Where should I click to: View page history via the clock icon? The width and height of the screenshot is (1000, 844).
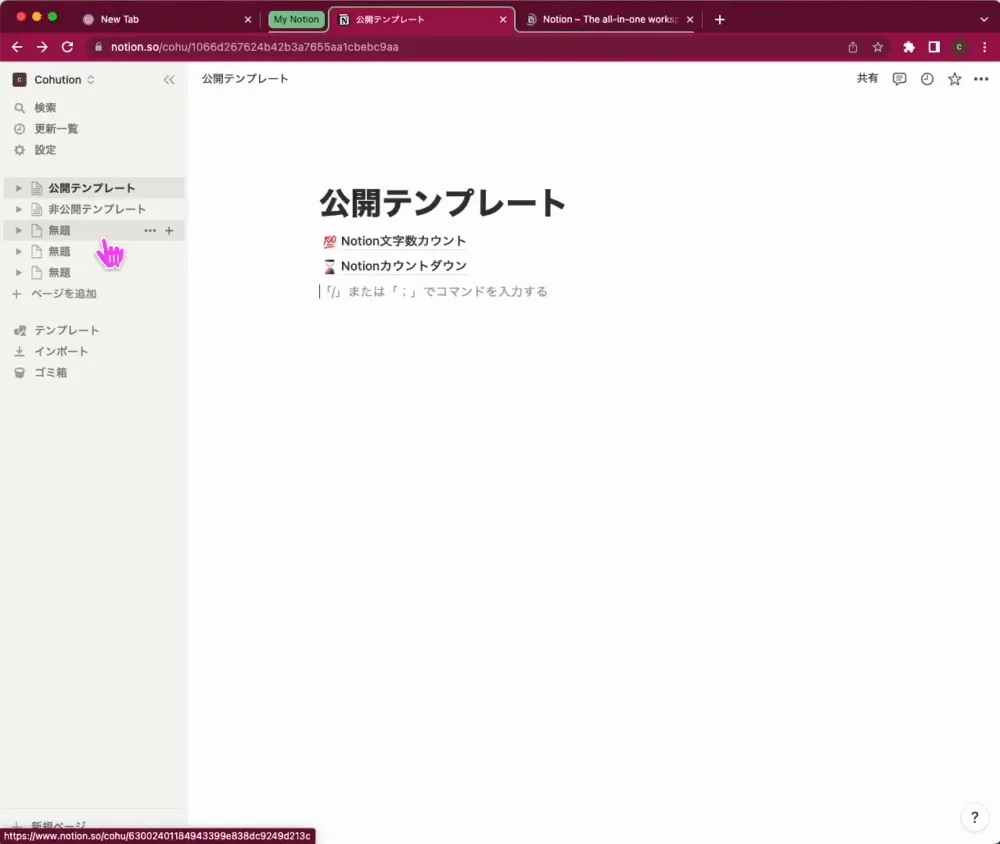[x=926, y=79]
